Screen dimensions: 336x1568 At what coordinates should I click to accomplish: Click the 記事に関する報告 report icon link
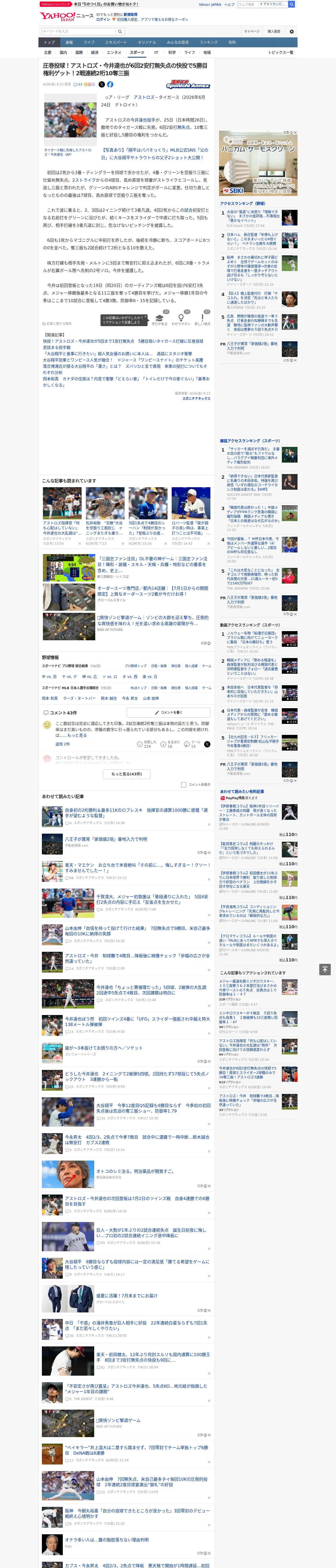point(57,324)
